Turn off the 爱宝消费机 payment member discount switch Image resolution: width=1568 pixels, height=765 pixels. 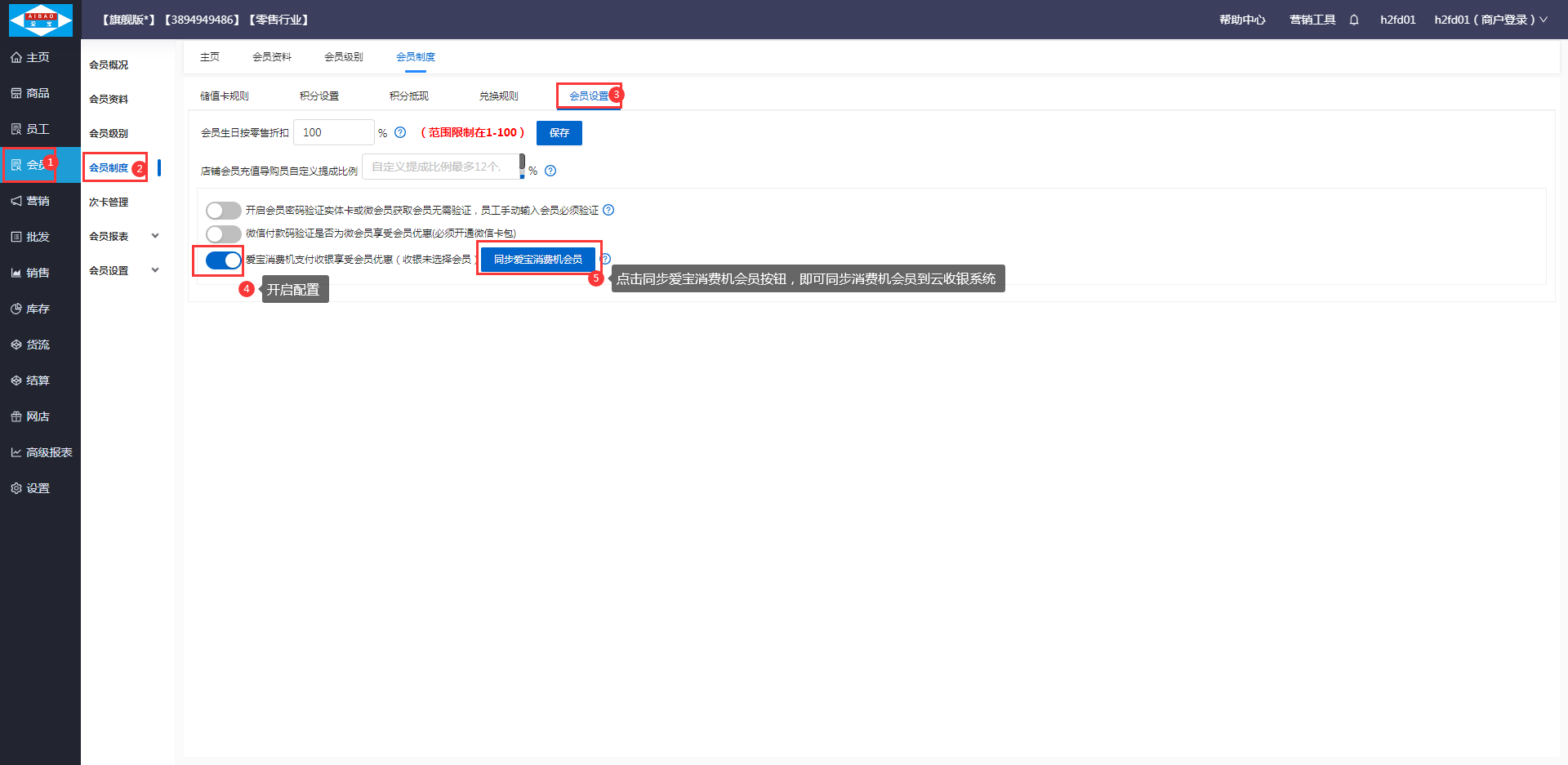pyautogui.click(x=223, y=260)
